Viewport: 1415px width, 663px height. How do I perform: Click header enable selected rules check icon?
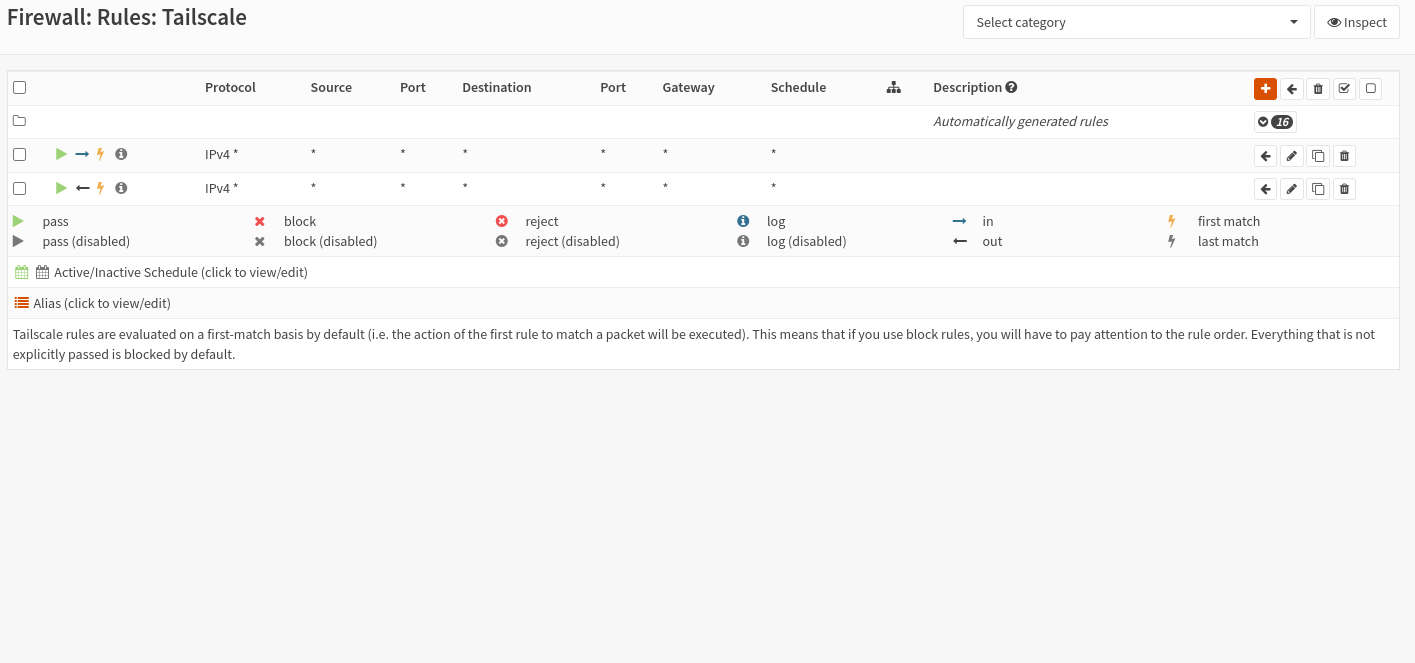[x=1344, y=88]
